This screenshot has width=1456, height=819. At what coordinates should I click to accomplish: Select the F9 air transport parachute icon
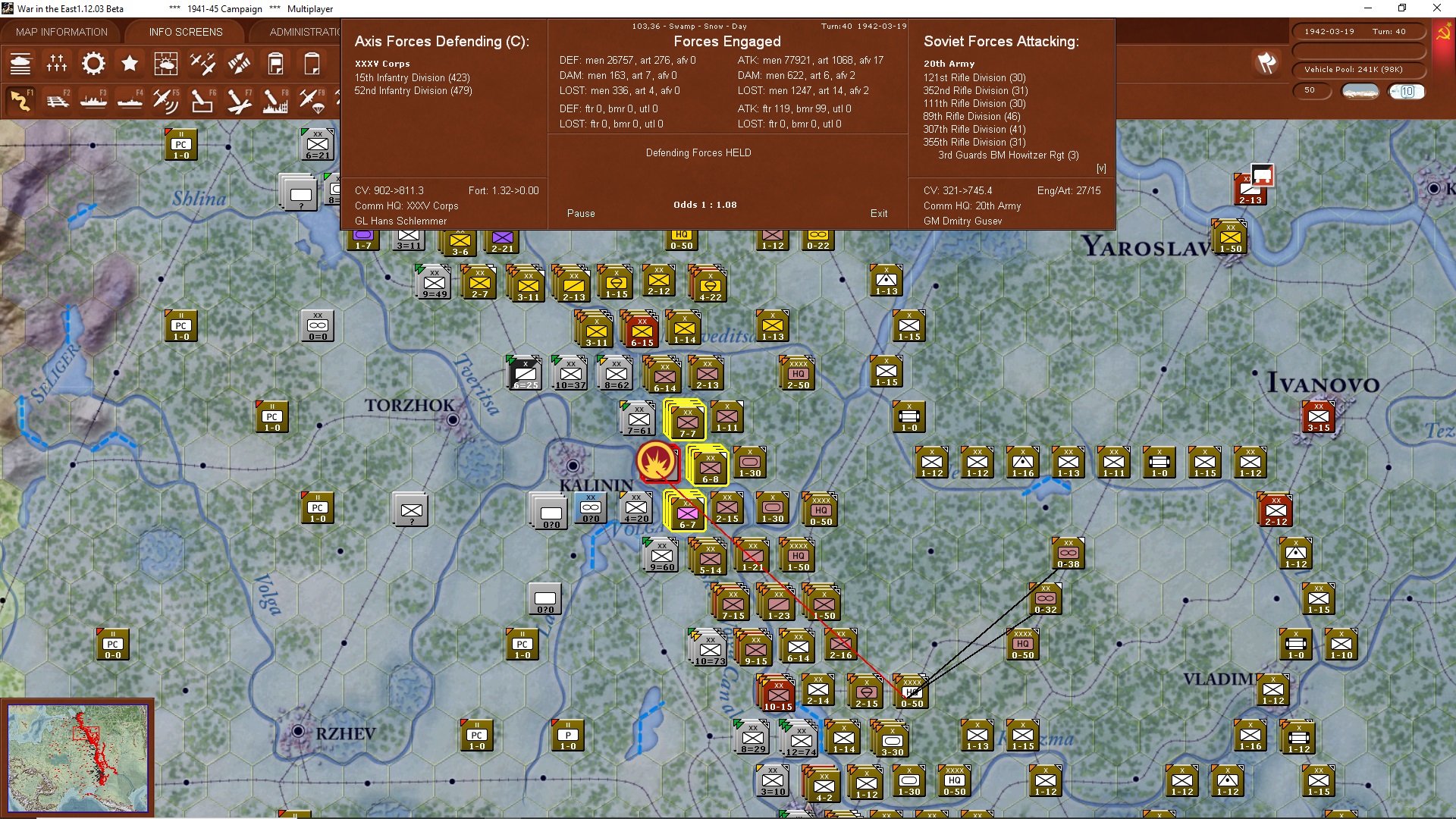pyautogui.click(x=312, y=100)
